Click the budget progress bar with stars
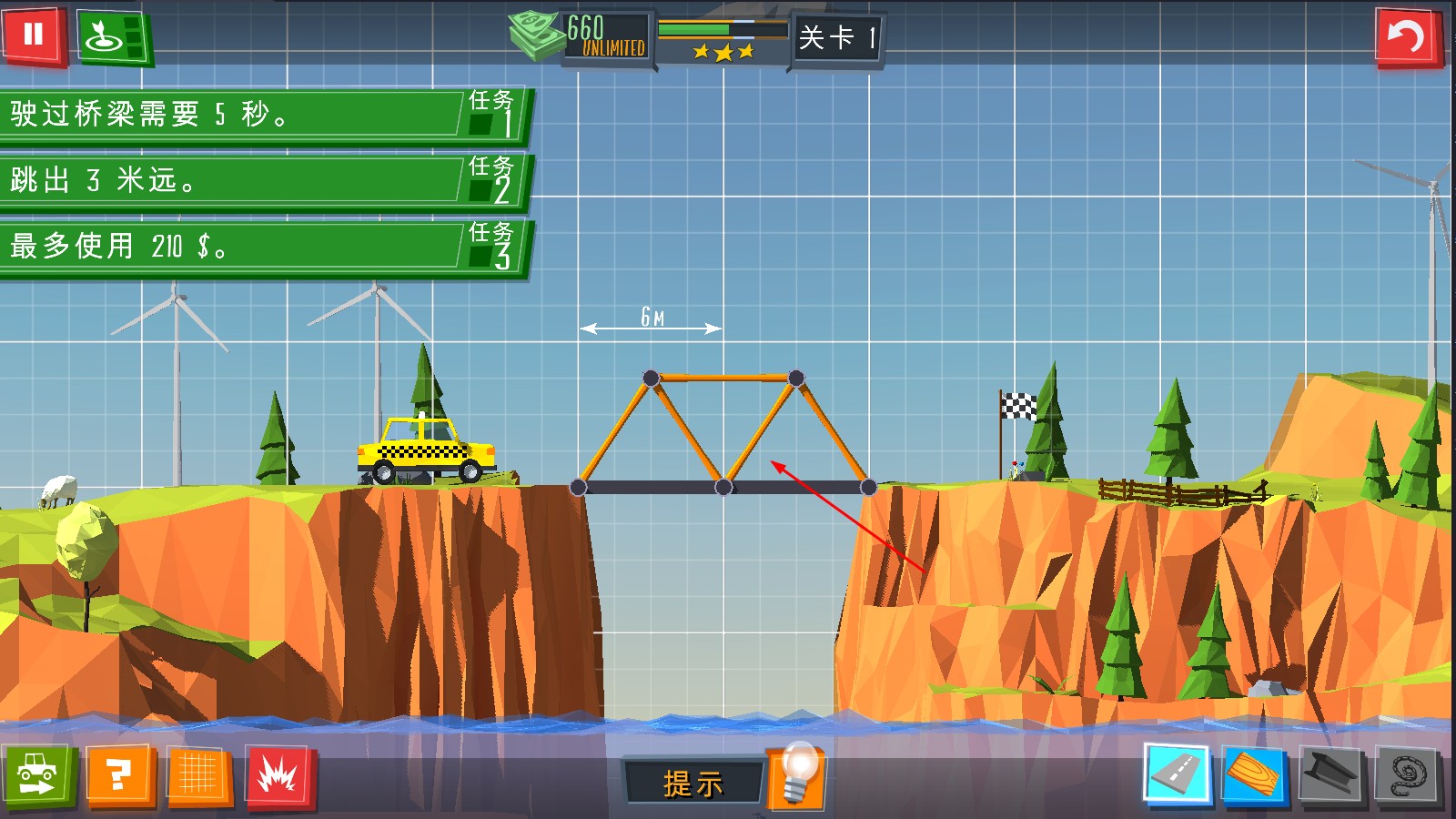The image size is (1456, 819). [x=723, y=40]
